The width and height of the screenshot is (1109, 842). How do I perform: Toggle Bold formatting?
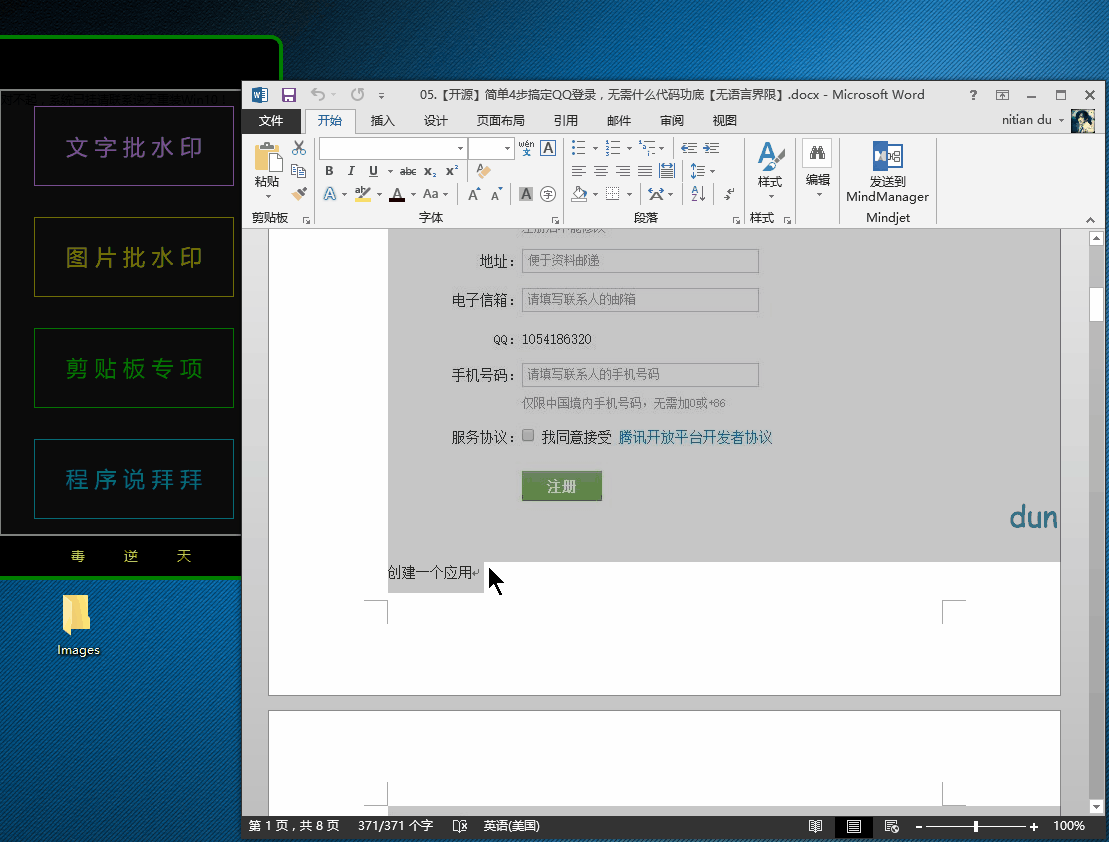click(x=329, y=171)
